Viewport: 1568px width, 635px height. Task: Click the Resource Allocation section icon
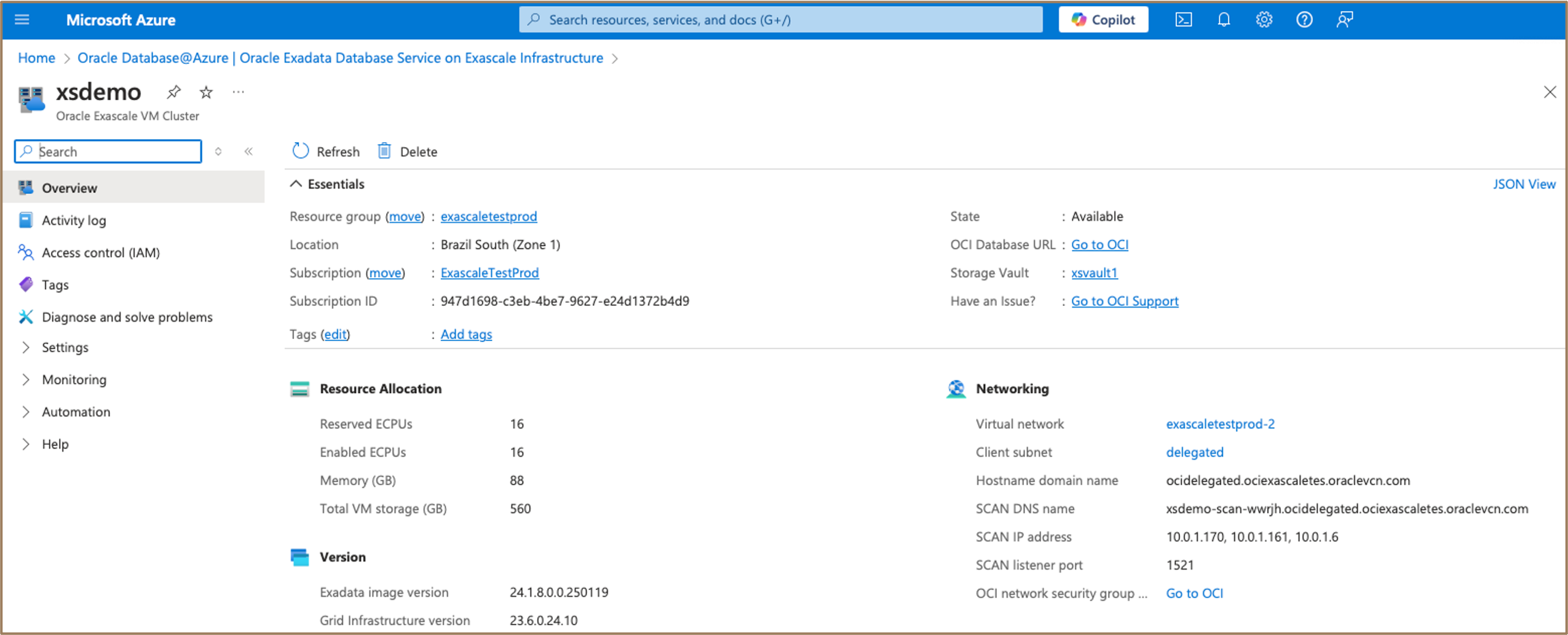299,389
